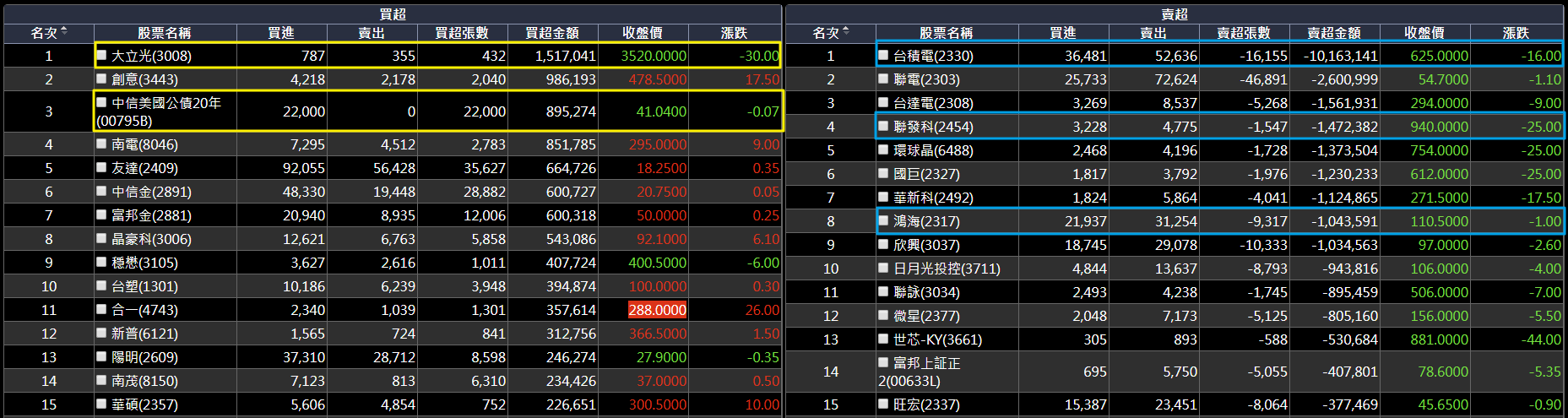Click net-buy amount 895,274

pyautogui.click(x=571, y=111)
